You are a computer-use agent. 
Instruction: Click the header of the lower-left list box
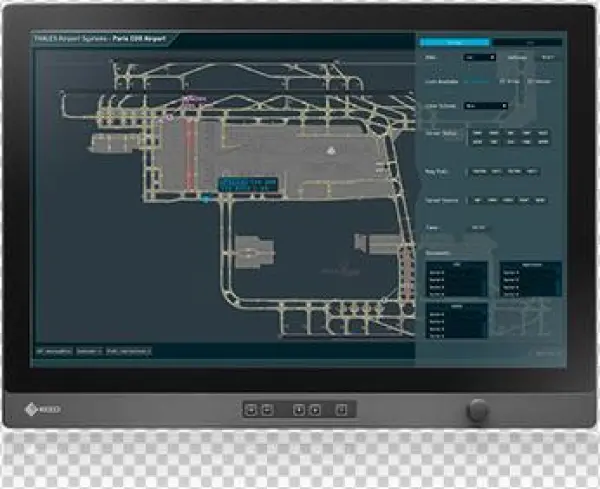pyautogui.click(x=457, y=306)
